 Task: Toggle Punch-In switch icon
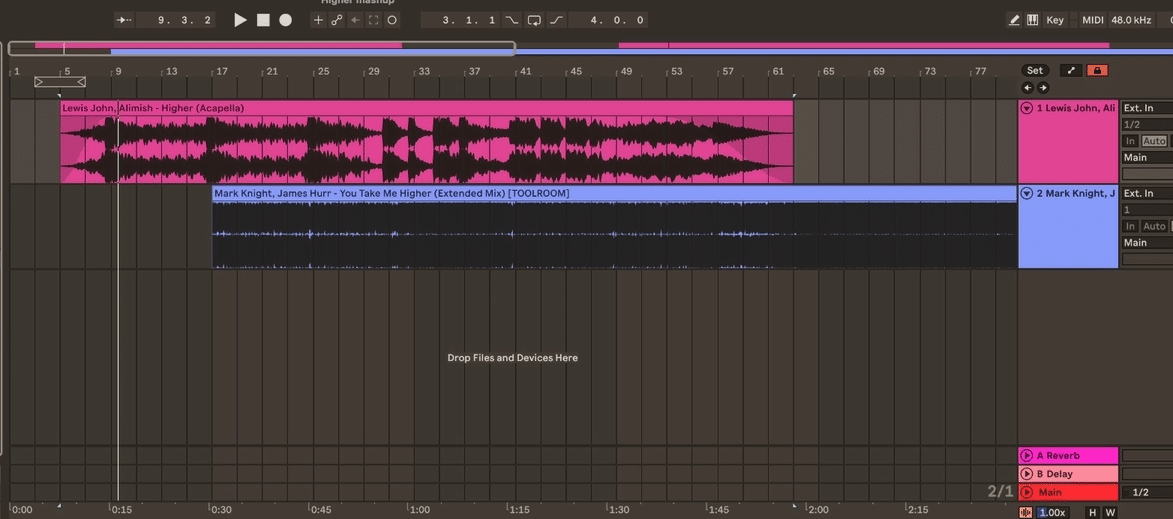[x=512, y=20]
